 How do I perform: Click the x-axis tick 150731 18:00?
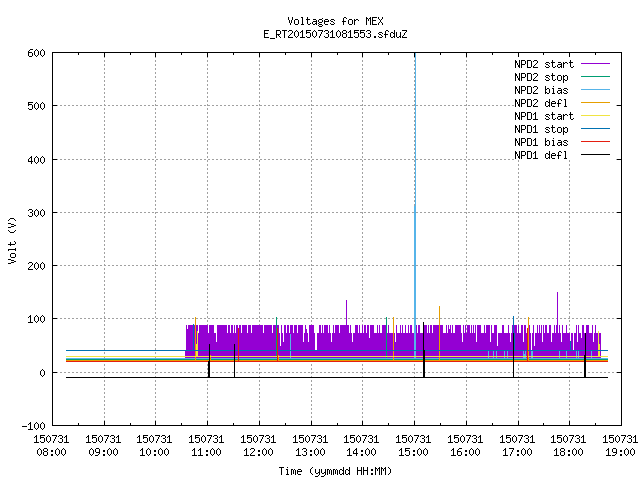click(x=568, y=446)
